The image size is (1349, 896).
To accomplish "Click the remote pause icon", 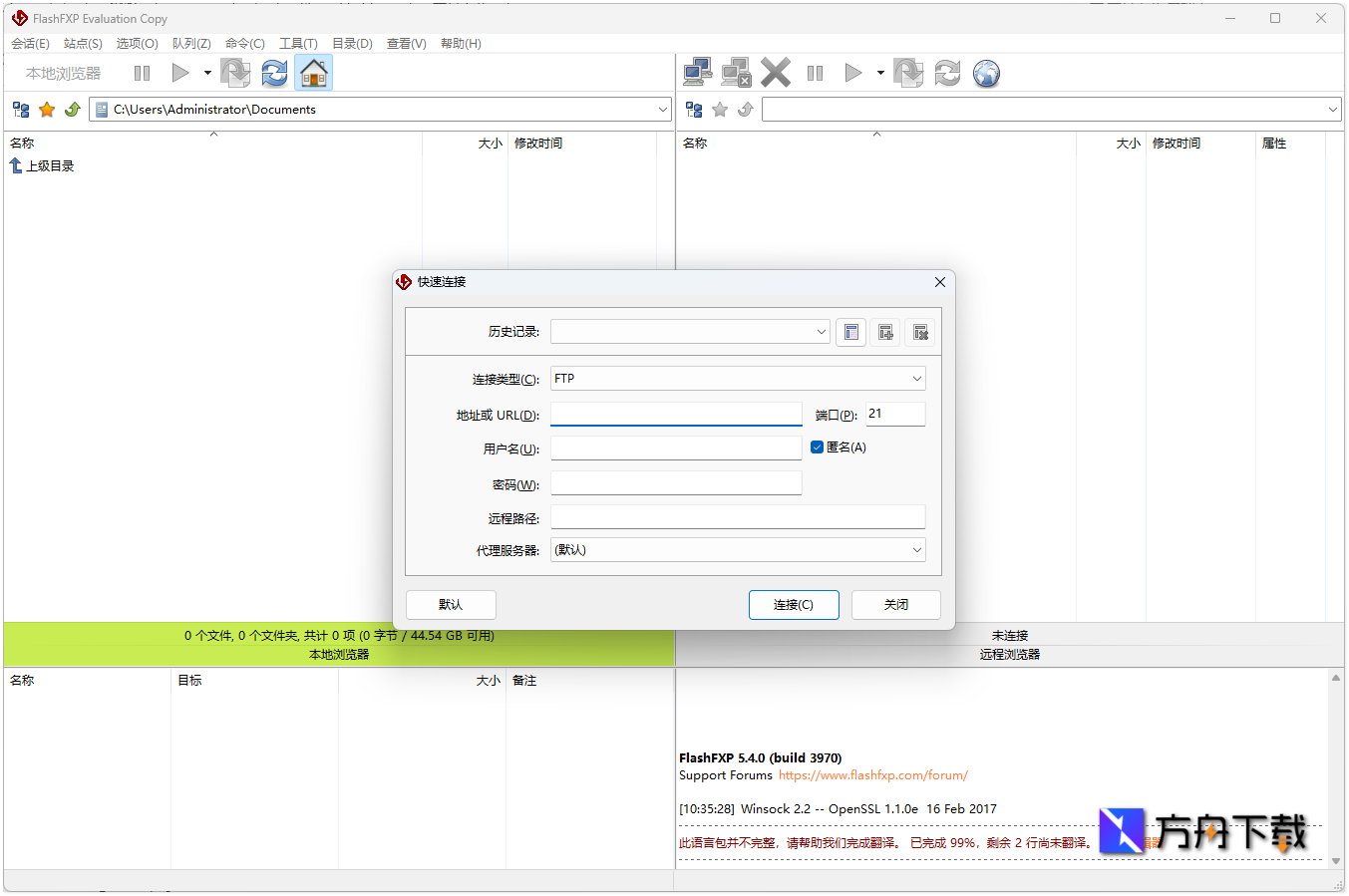I will pyautogui.click(x=815, y=73).
